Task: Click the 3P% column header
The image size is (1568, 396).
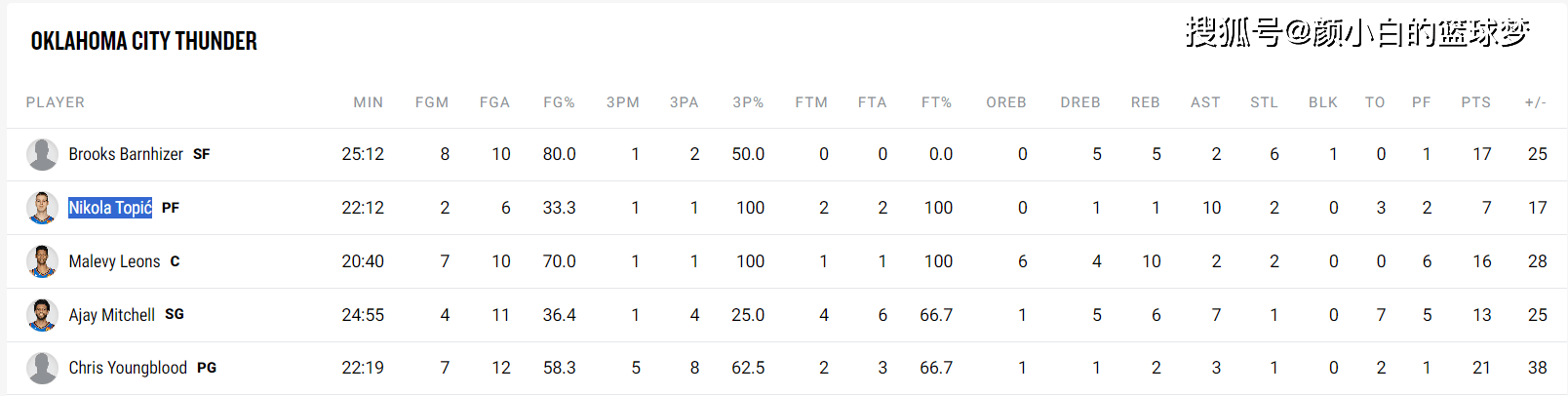Action: pyautogui.click(x=748, y=102)
